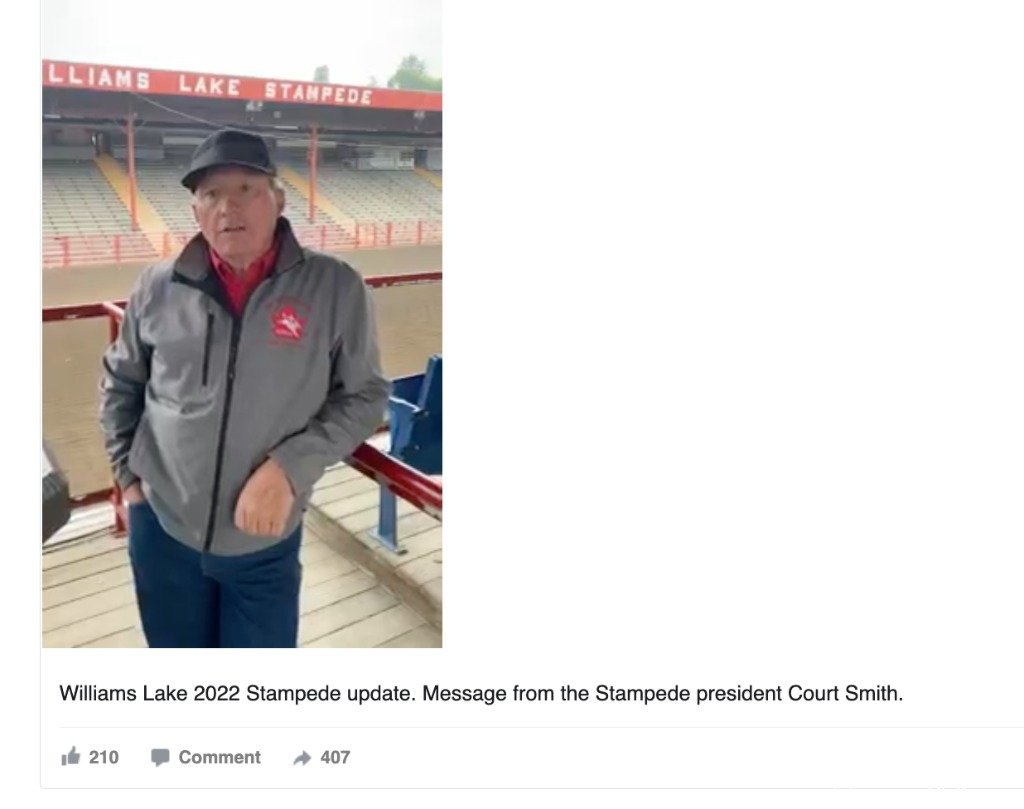This screenshot has height=809, width=1024.
Task: Click the red logo on the grey jacket
Action: pos(286,321)
